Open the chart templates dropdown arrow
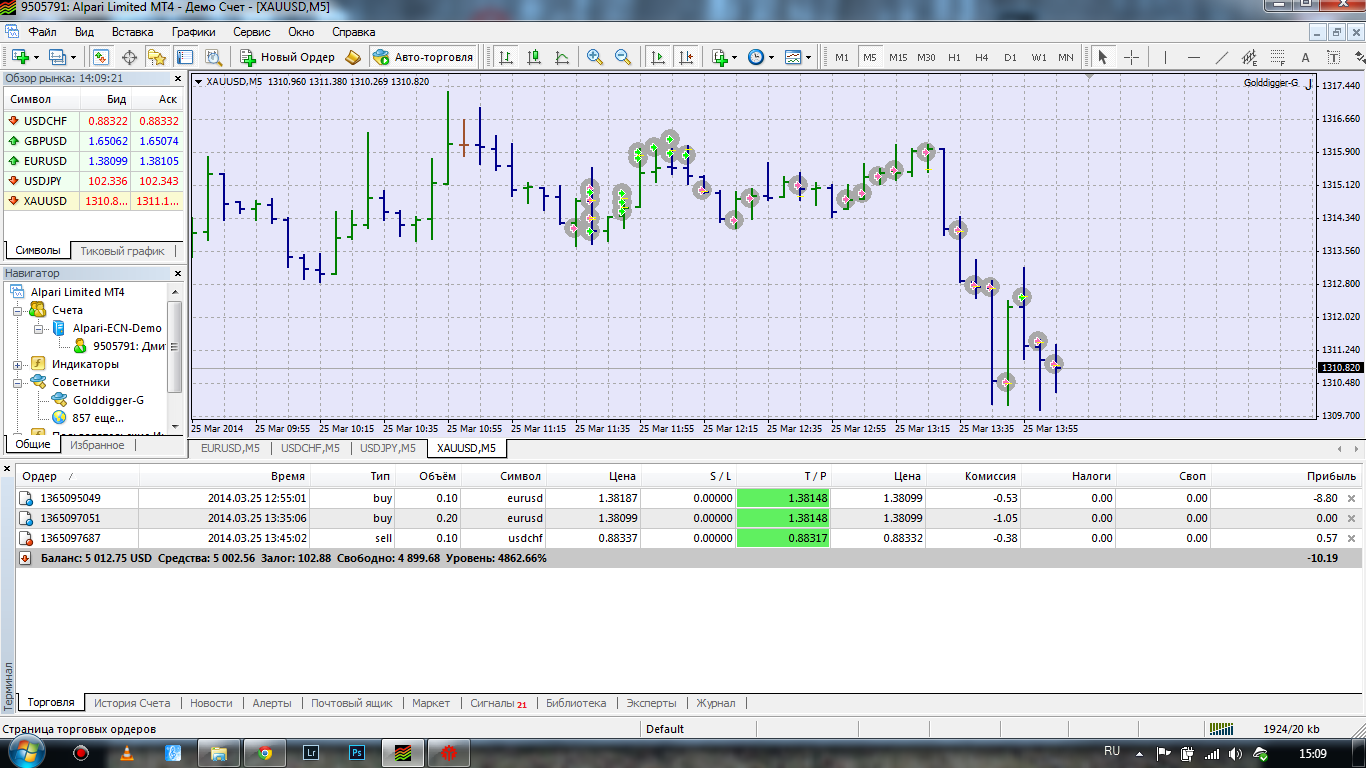This screenshot has width=1366, height=768. pos(809,57)
